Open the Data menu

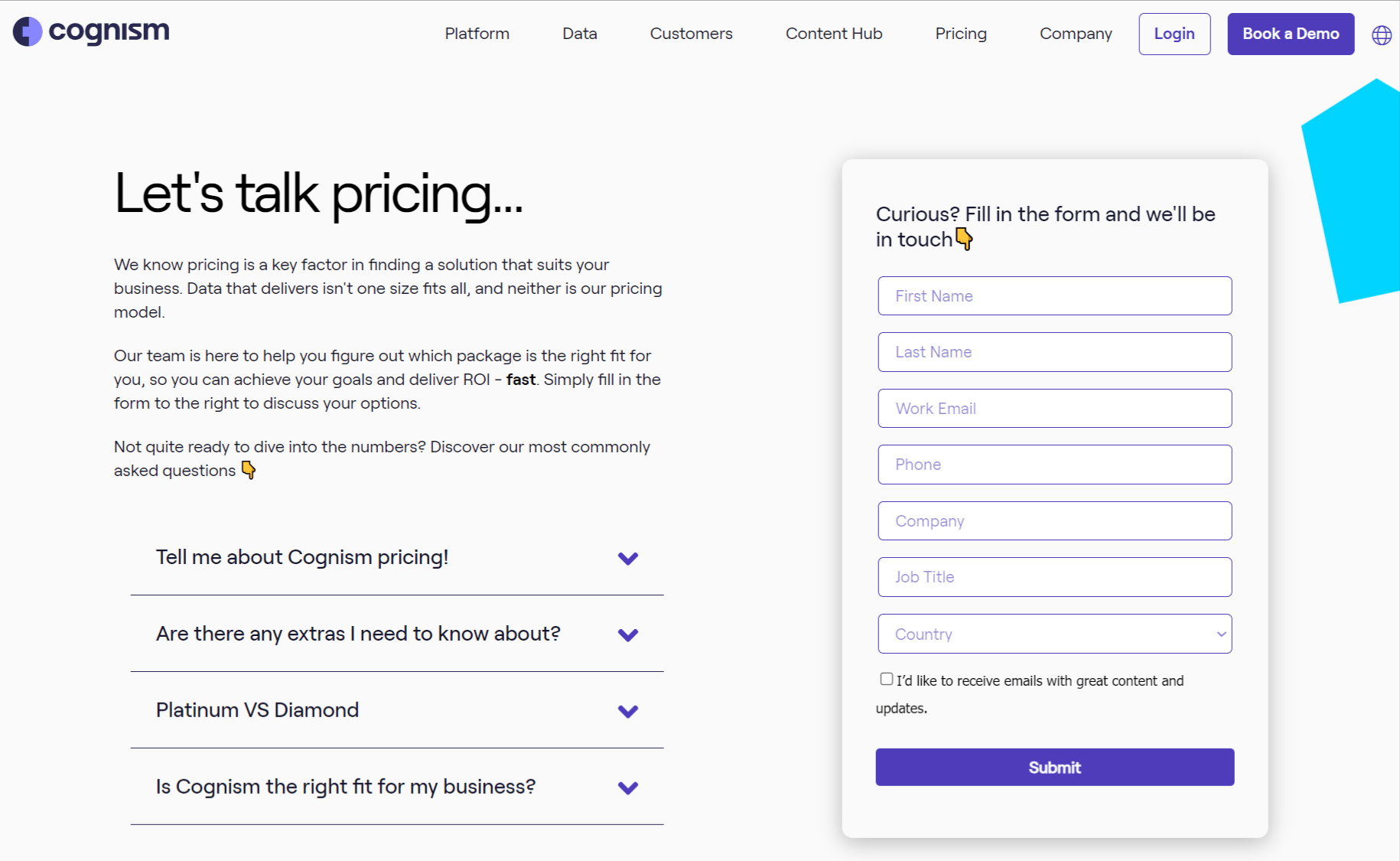tap(579, 34)
